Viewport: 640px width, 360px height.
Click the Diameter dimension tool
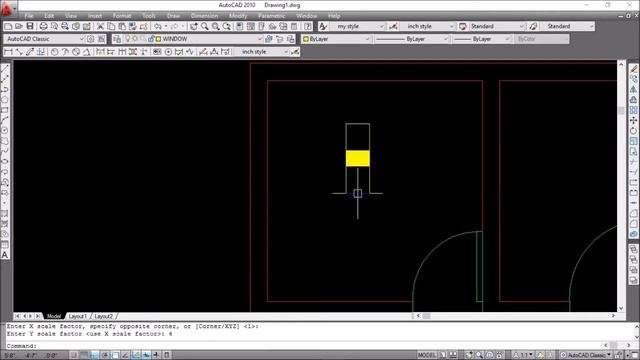[x=76, y=52]
